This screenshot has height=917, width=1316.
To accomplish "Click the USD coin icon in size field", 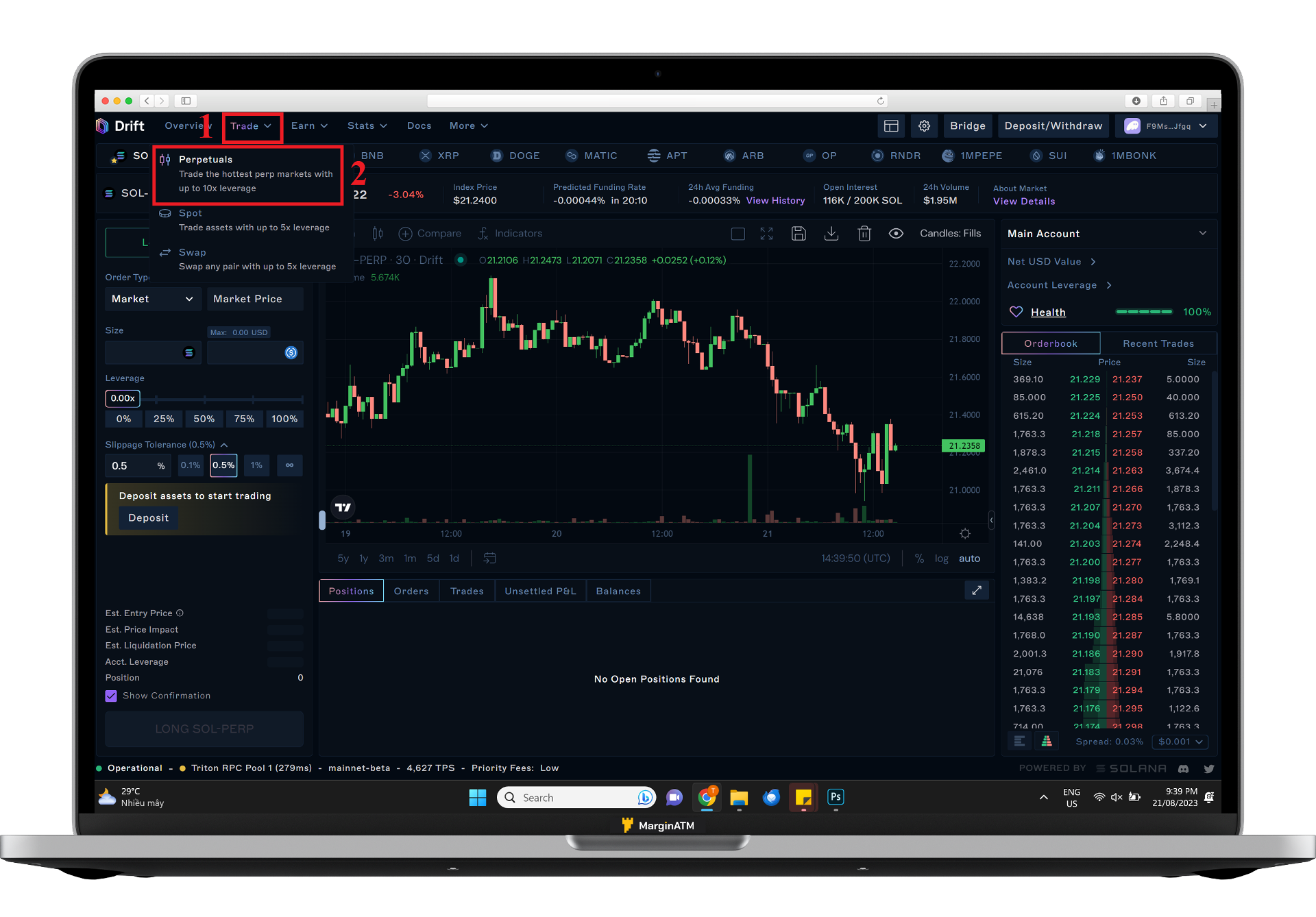I will 291,352.
